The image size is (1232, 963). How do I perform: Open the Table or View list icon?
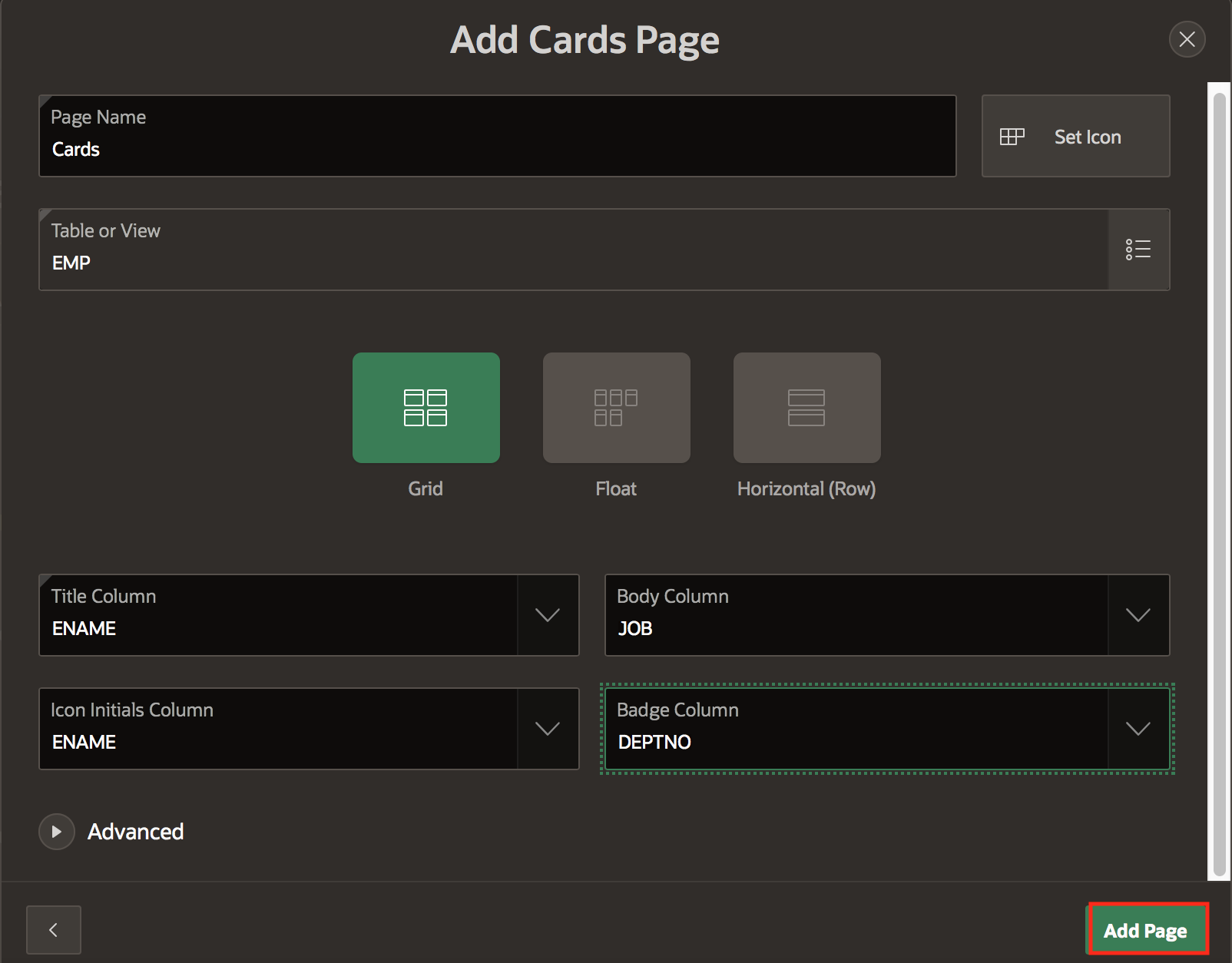(x=1138, y=250)
